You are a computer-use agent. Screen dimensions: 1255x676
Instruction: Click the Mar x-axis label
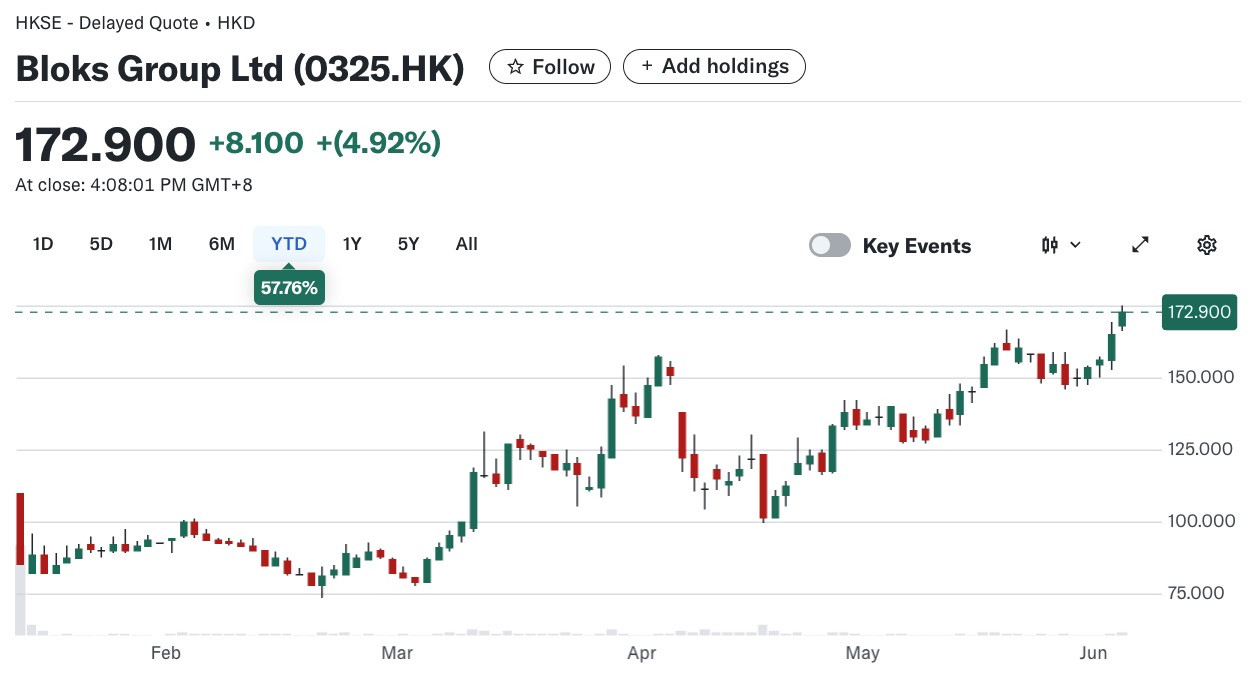pos(397,654)
